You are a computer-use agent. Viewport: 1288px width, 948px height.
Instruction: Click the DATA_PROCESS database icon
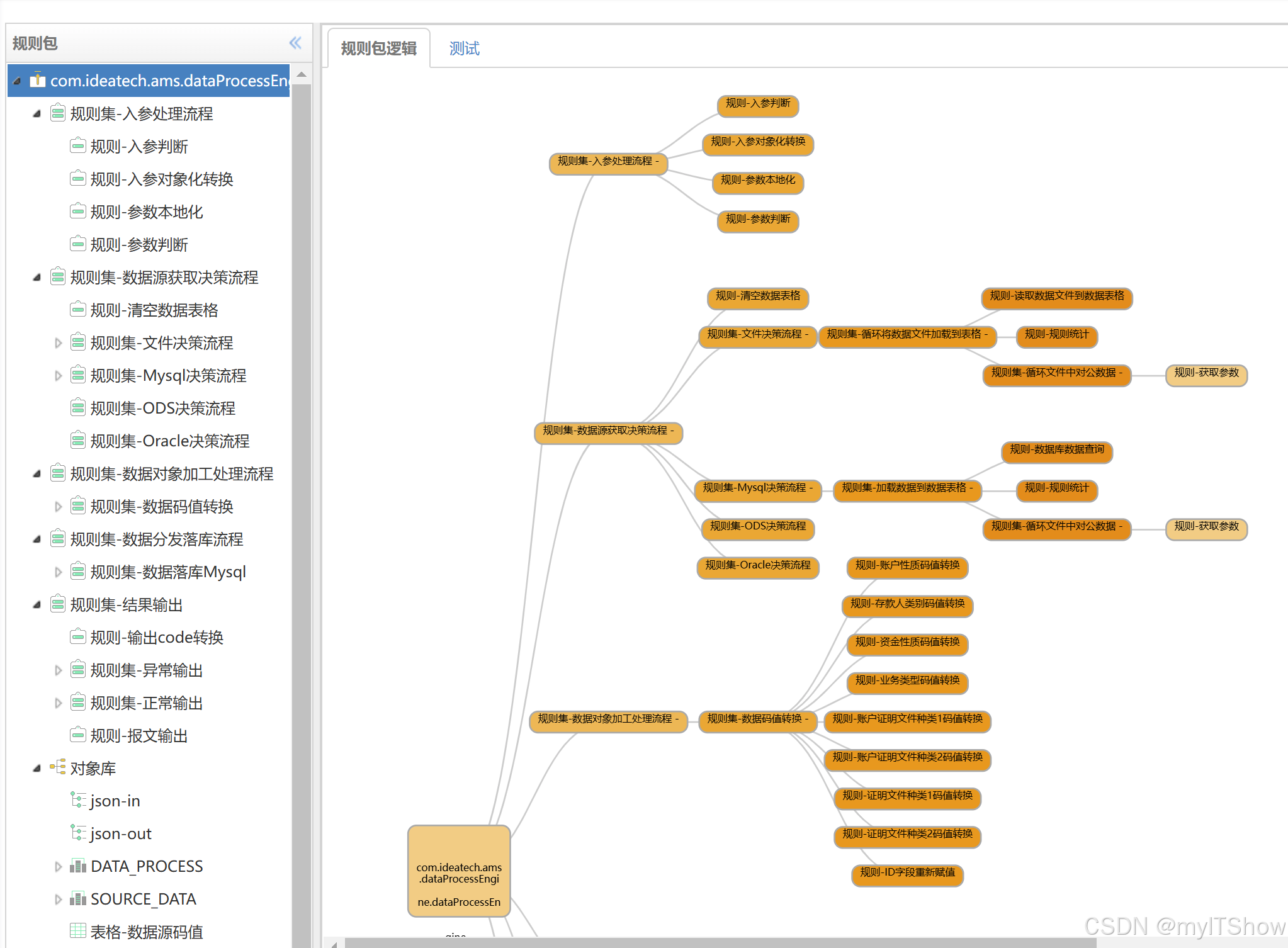click(78, 866)
